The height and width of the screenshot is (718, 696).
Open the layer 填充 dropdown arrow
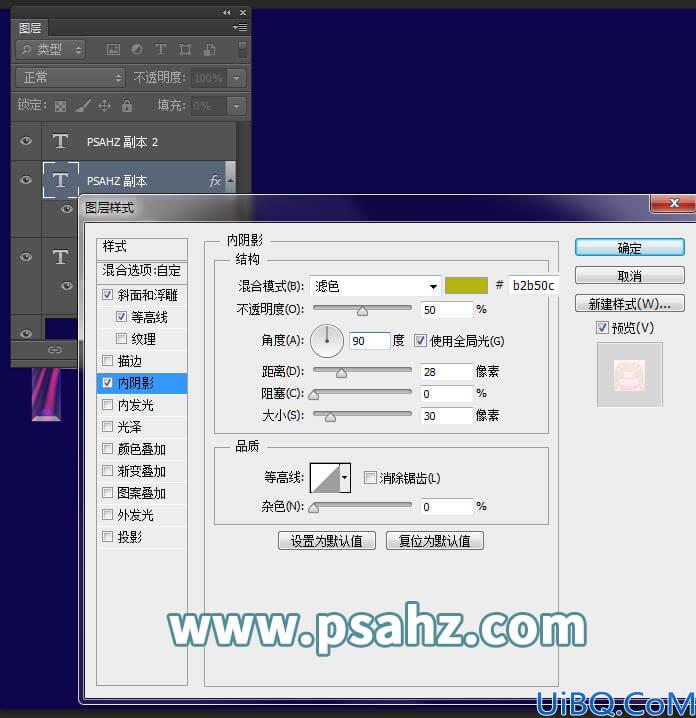[237, 106]
